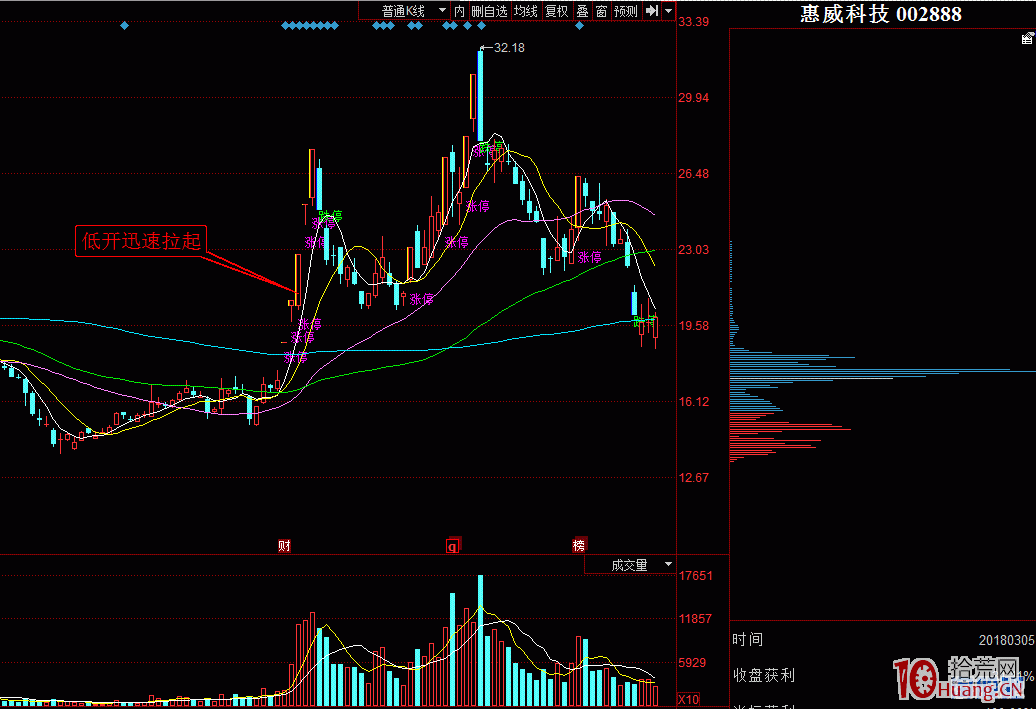
Task: Click the 删自选 remove from watchlist button
Action: (490, 11)
